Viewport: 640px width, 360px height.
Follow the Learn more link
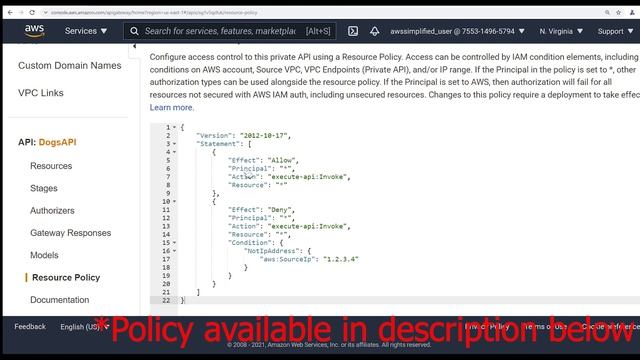pyautogui.click(x=171, y=107)
